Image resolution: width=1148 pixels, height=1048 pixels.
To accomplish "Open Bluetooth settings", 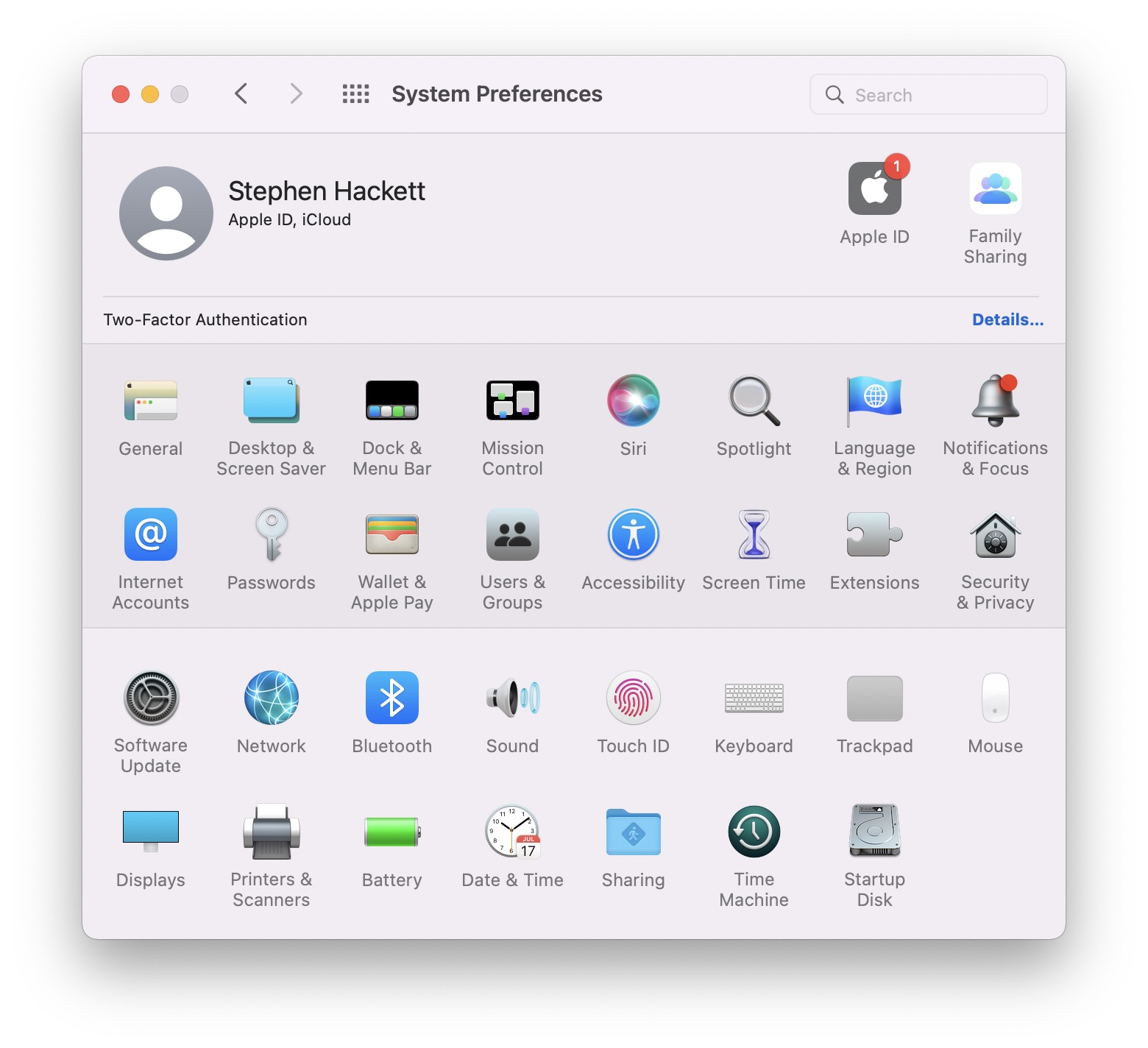I will [392, 698].
